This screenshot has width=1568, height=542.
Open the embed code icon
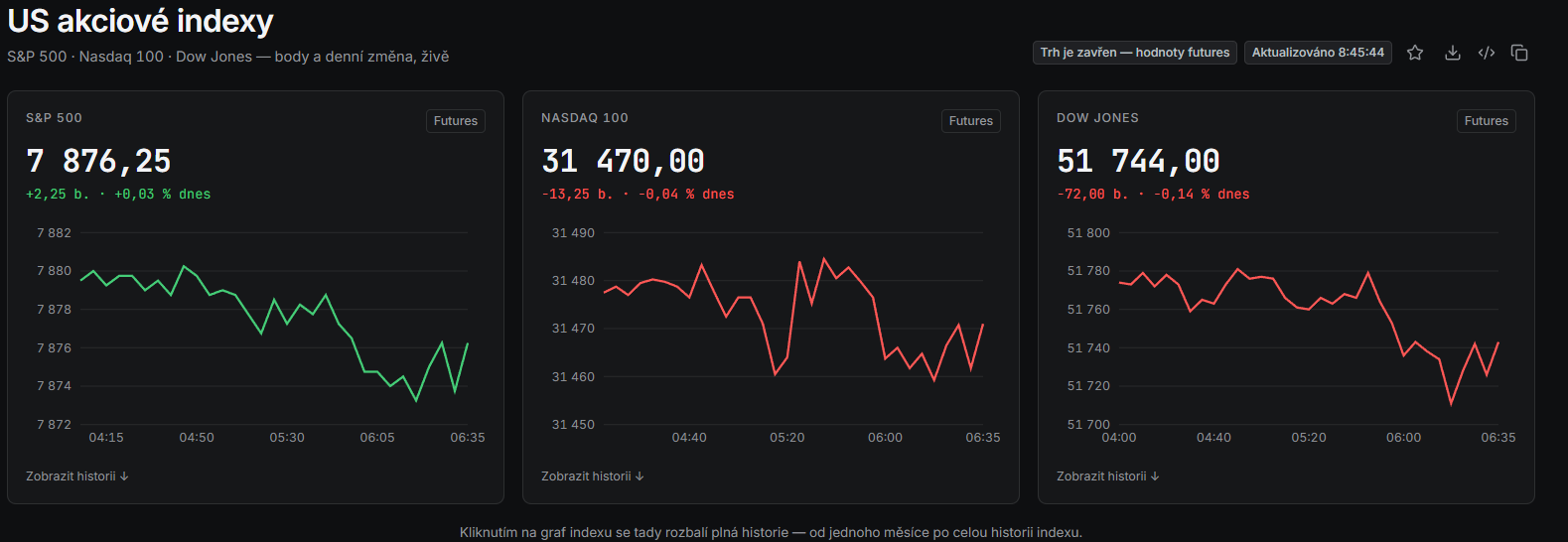tap(1487, 53)
